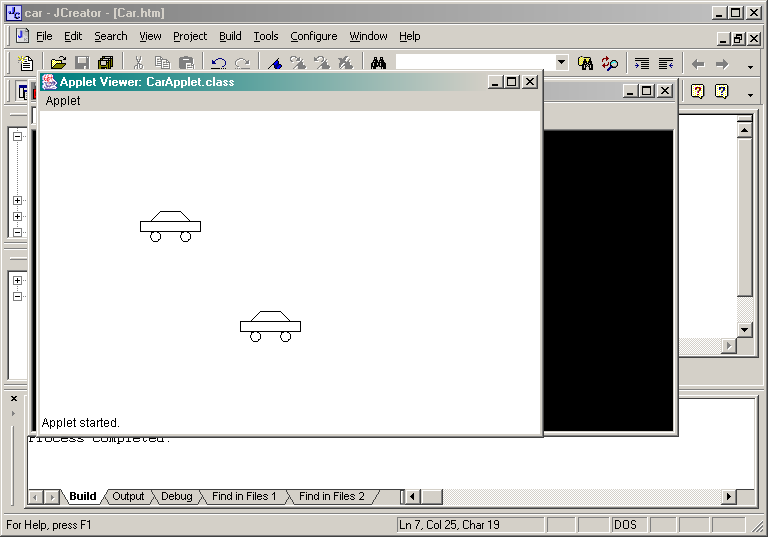The width and height of the screenshot is (768, 537).
Task: Click the Ln 7, Col 25 status bar text
Action: coord(449,525)
